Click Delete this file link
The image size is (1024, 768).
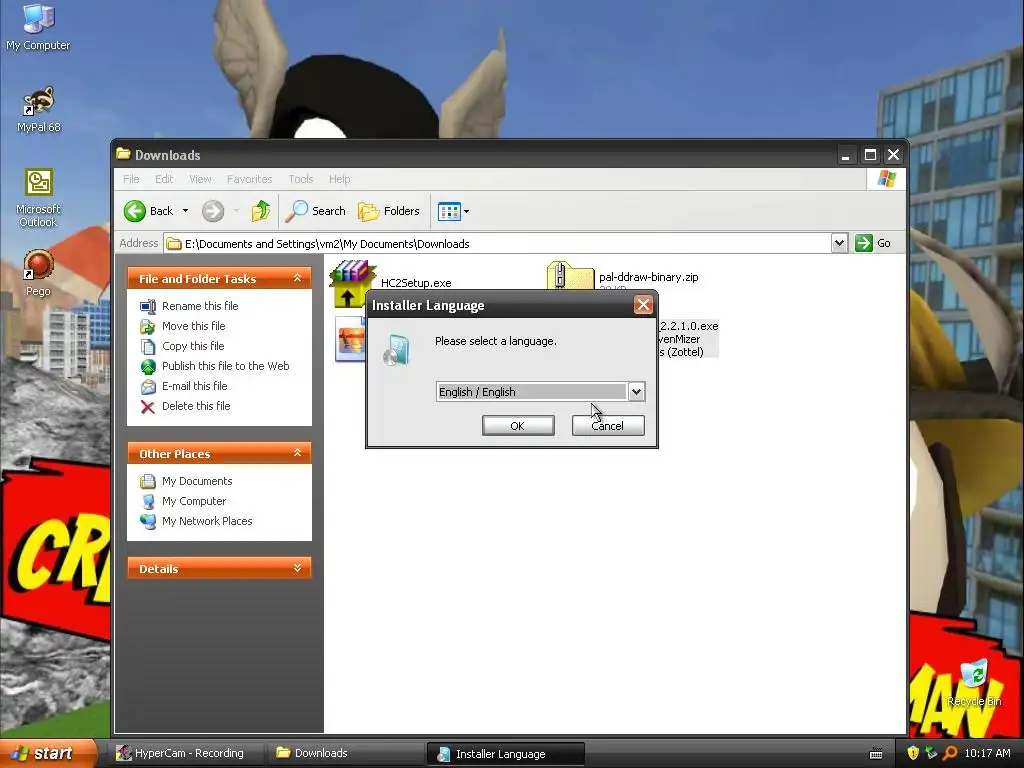[196, 406]
